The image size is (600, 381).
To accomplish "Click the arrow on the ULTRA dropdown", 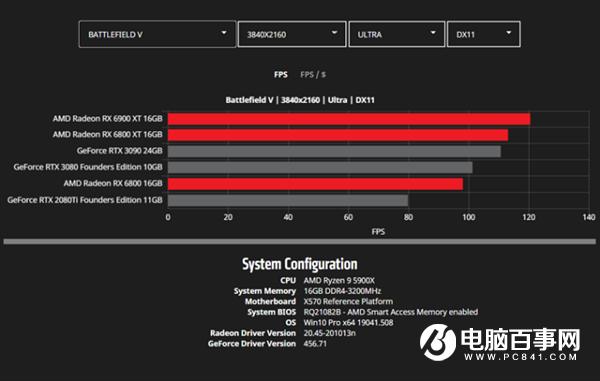I will coord(433,33).
